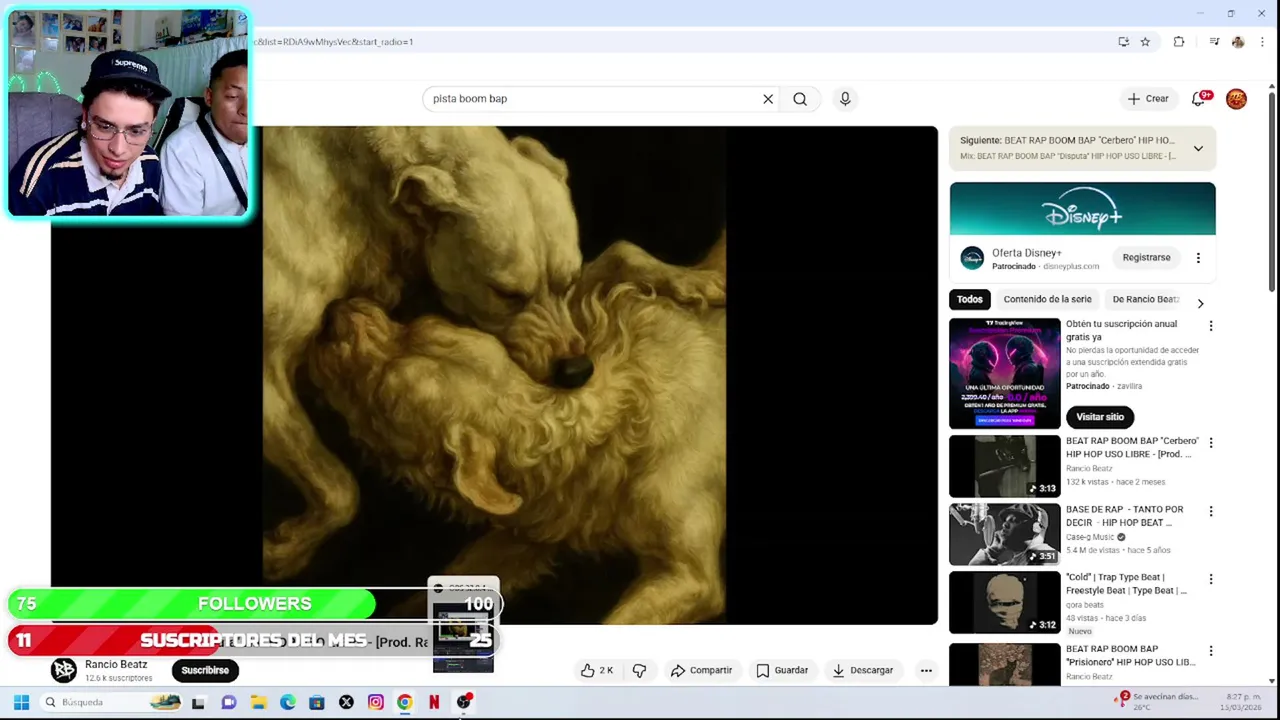Open options for the Cerbero beat video
The width and height of the screenshot is (1280, 720).
[1211, 443]
